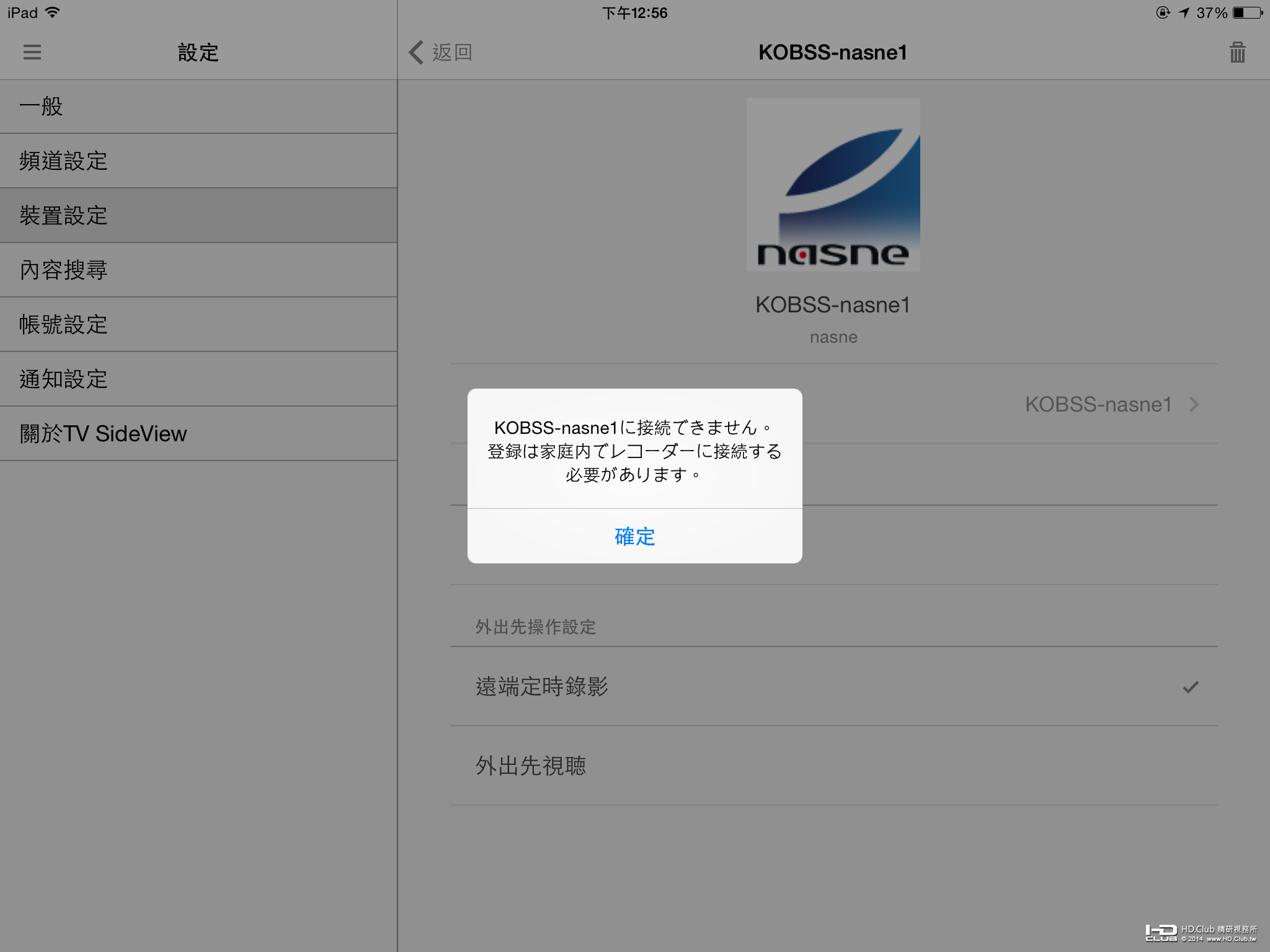1270x952 pixels.
Task: Tap the battery status icon
Action: [1248, 12]
